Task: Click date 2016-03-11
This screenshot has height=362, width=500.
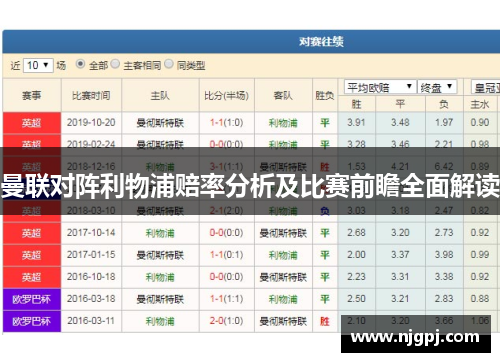Action: [91, 321]
